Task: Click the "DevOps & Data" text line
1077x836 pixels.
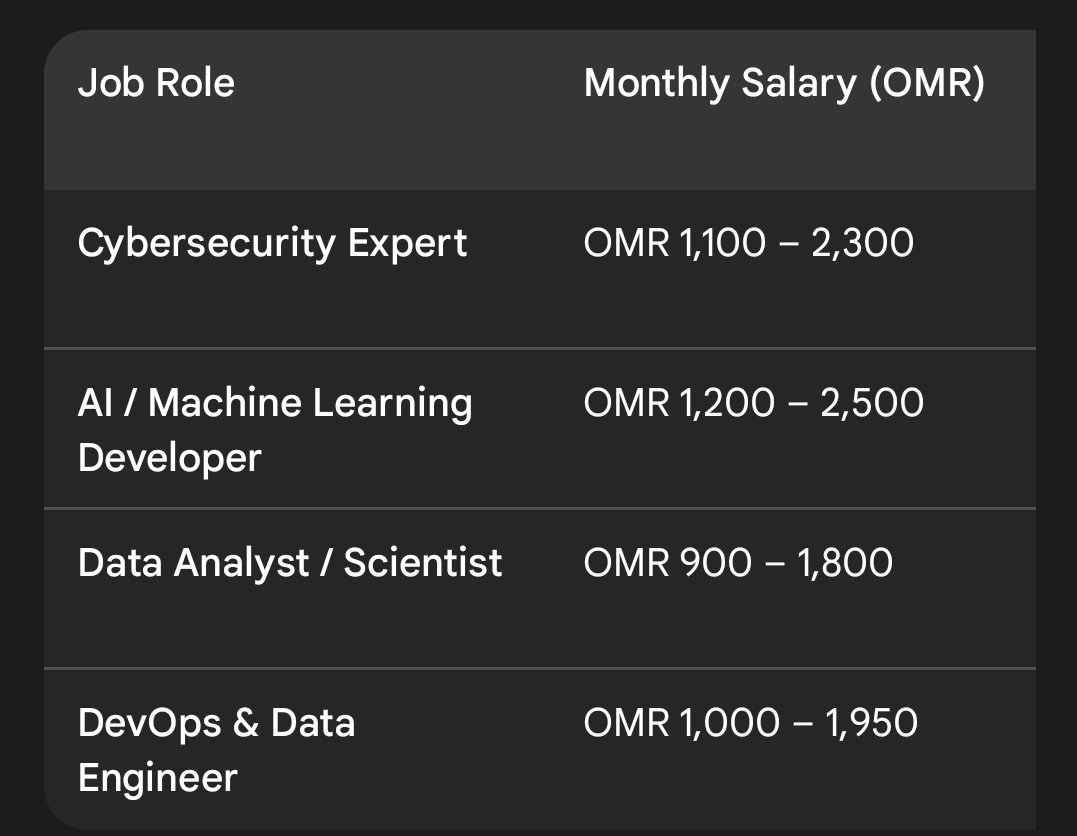Action: coord(216,723)
